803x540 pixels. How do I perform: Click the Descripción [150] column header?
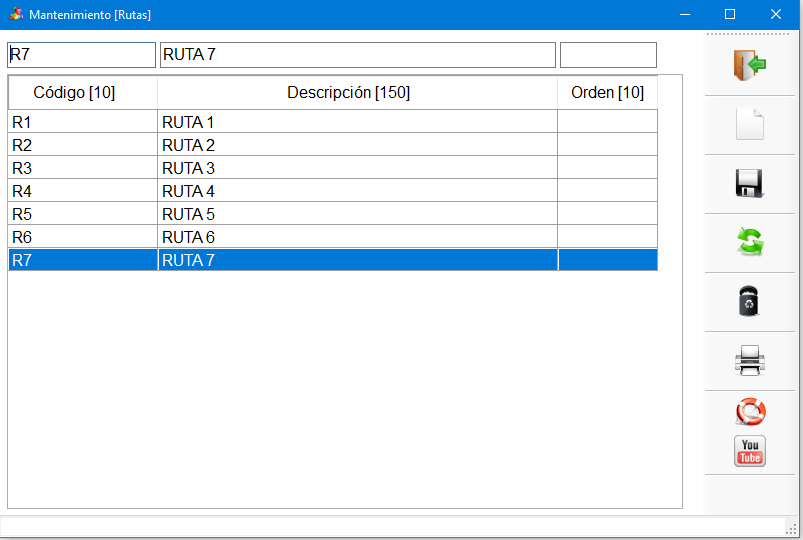(357, 93)
